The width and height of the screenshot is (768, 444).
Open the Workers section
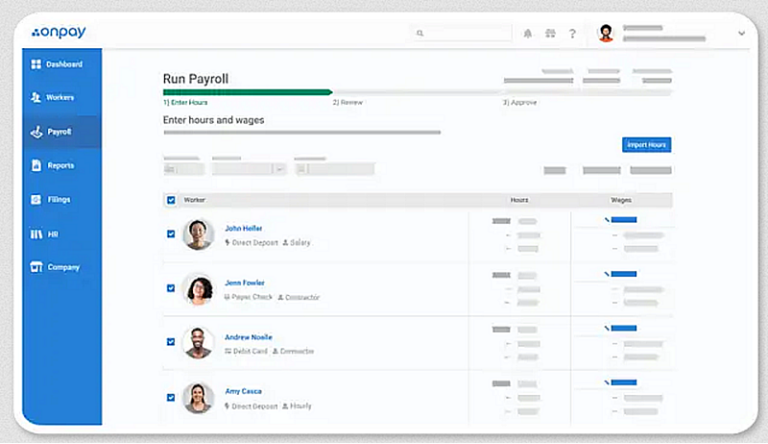[x=62, y=98]
